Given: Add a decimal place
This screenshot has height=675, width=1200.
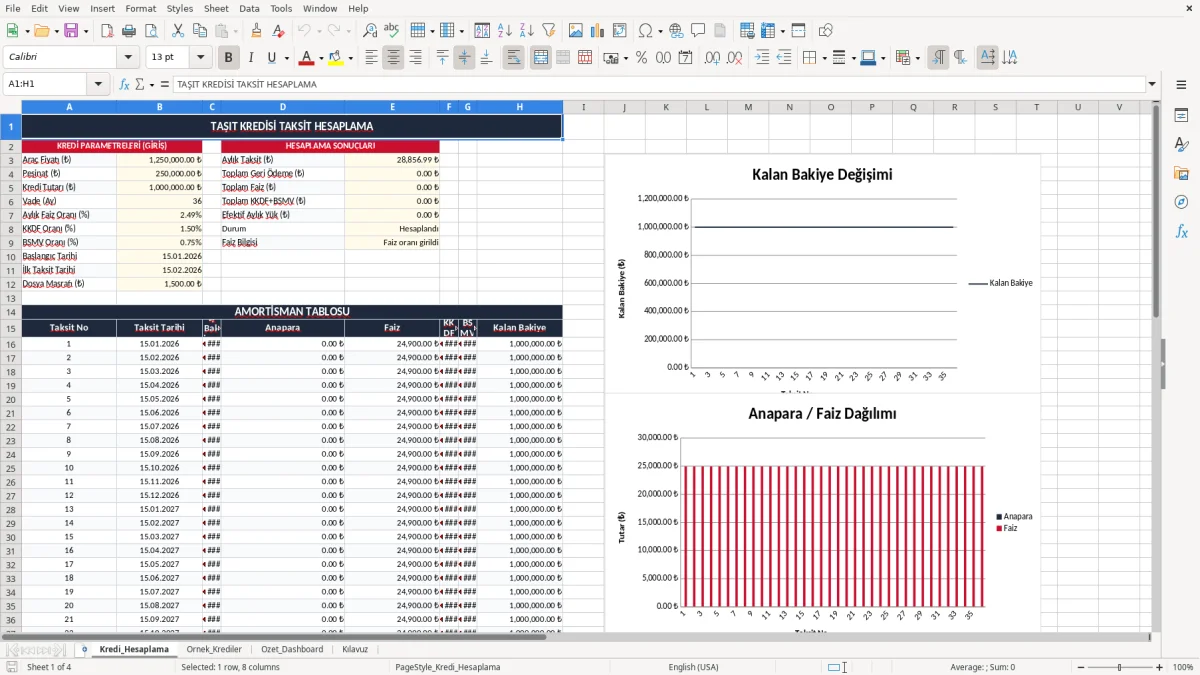Looking at the screenshot, I should 712,58.
